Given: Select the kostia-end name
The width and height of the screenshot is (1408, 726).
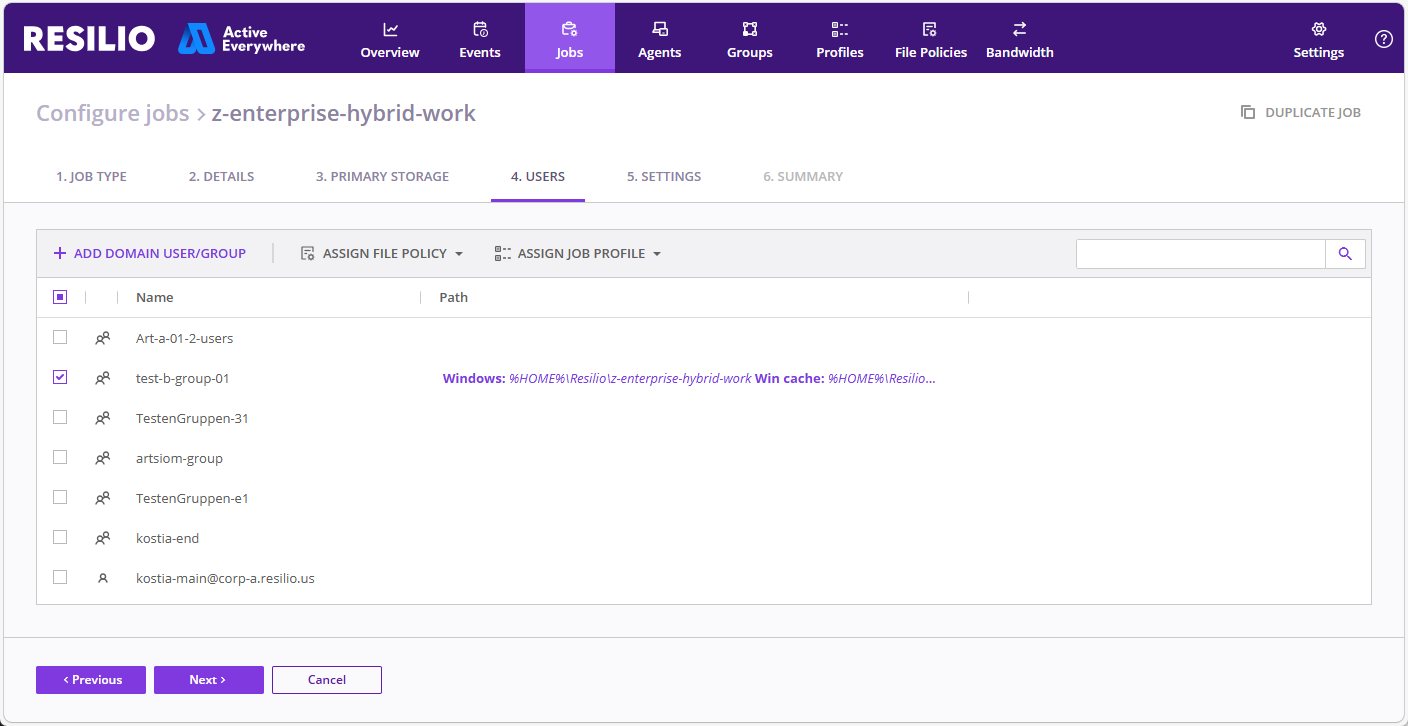Looking at the screenshot, I should 168,539.
